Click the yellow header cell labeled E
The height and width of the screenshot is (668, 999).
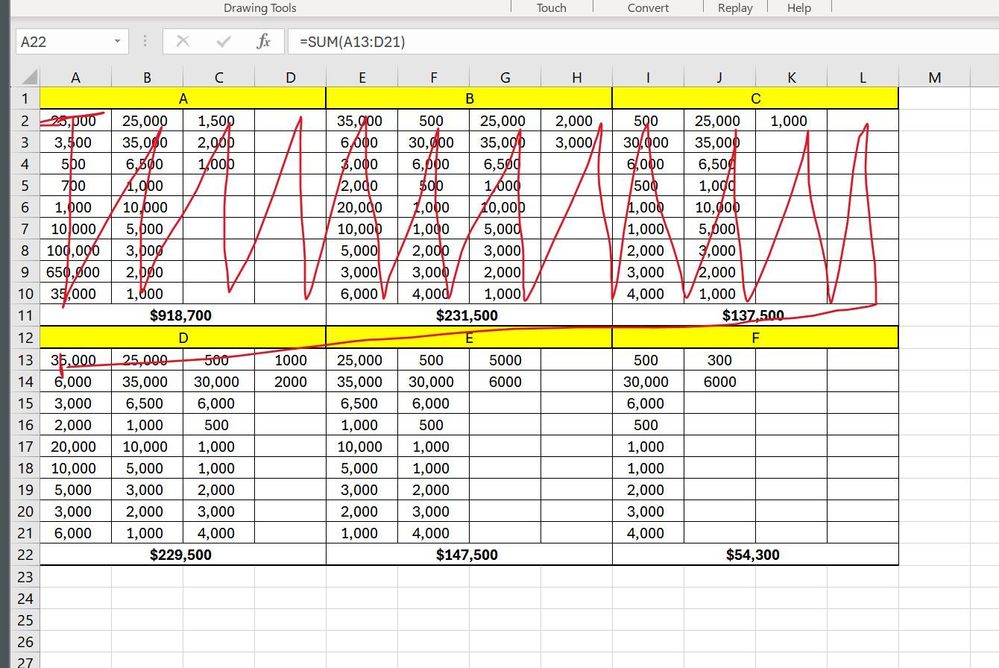click(469, 338)
